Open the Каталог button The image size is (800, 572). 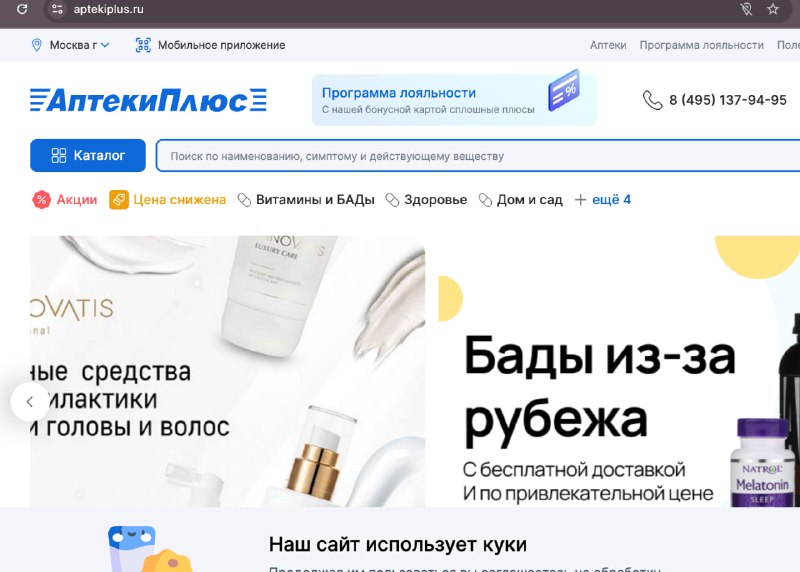click(x=88, y=156)
